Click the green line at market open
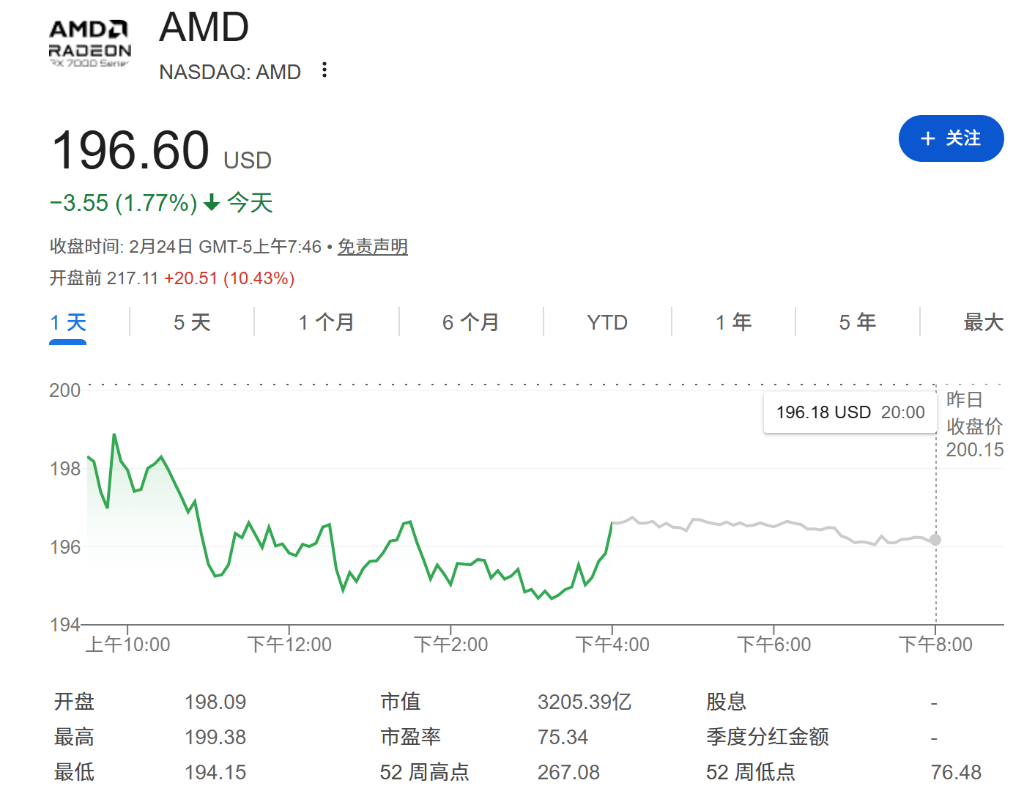1024x792 pixels. pos(89,457)
